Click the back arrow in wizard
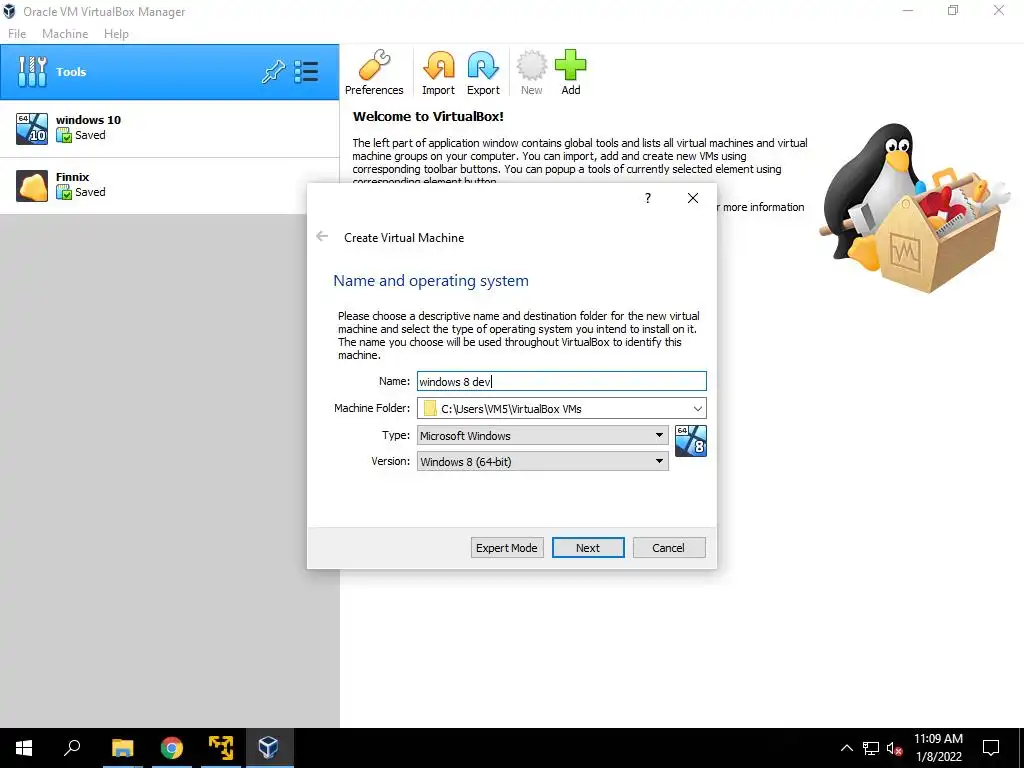1024x768 pixels. (x=322, y=236)
